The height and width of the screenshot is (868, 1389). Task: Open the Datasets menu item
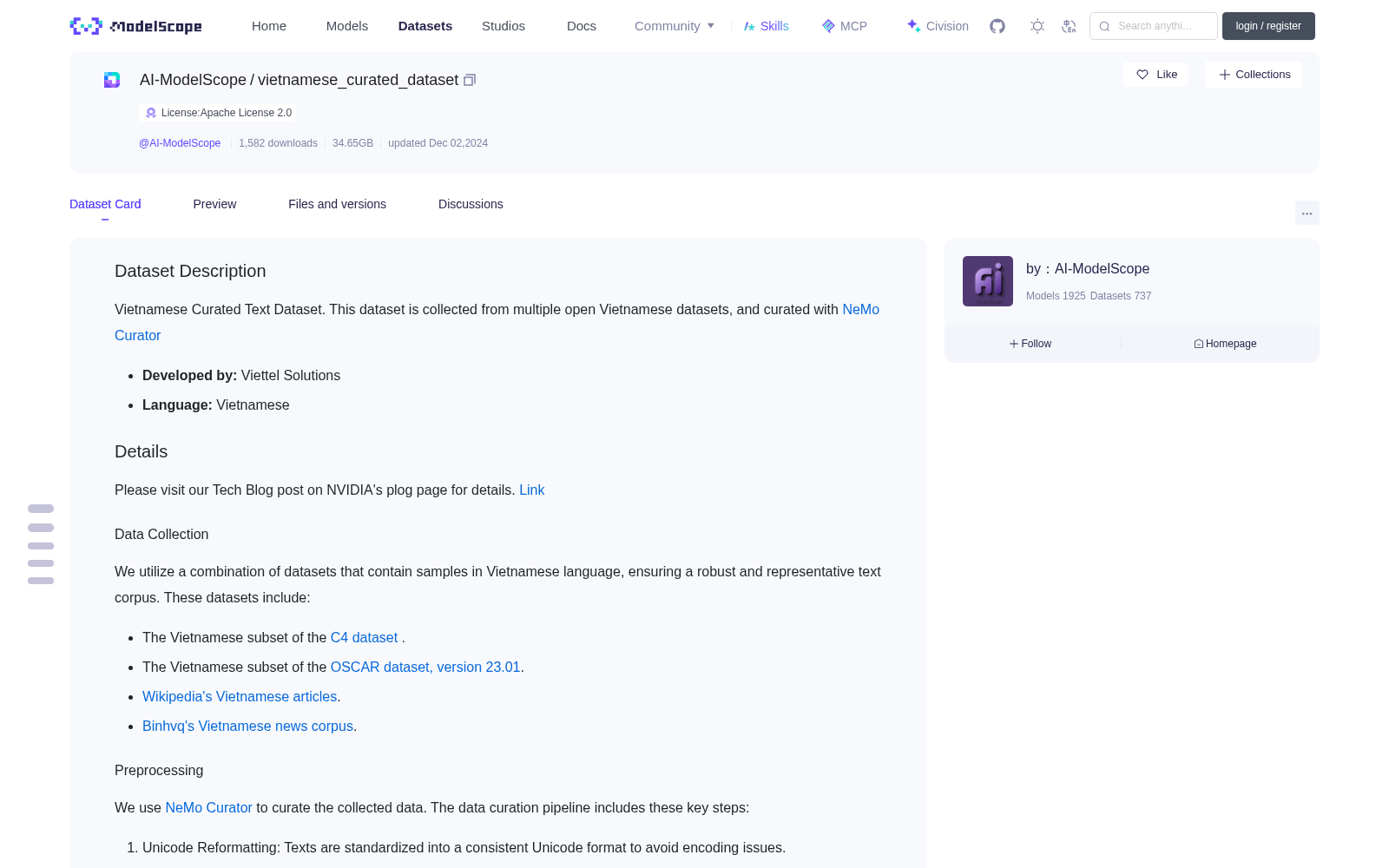(x=425, y=26)
